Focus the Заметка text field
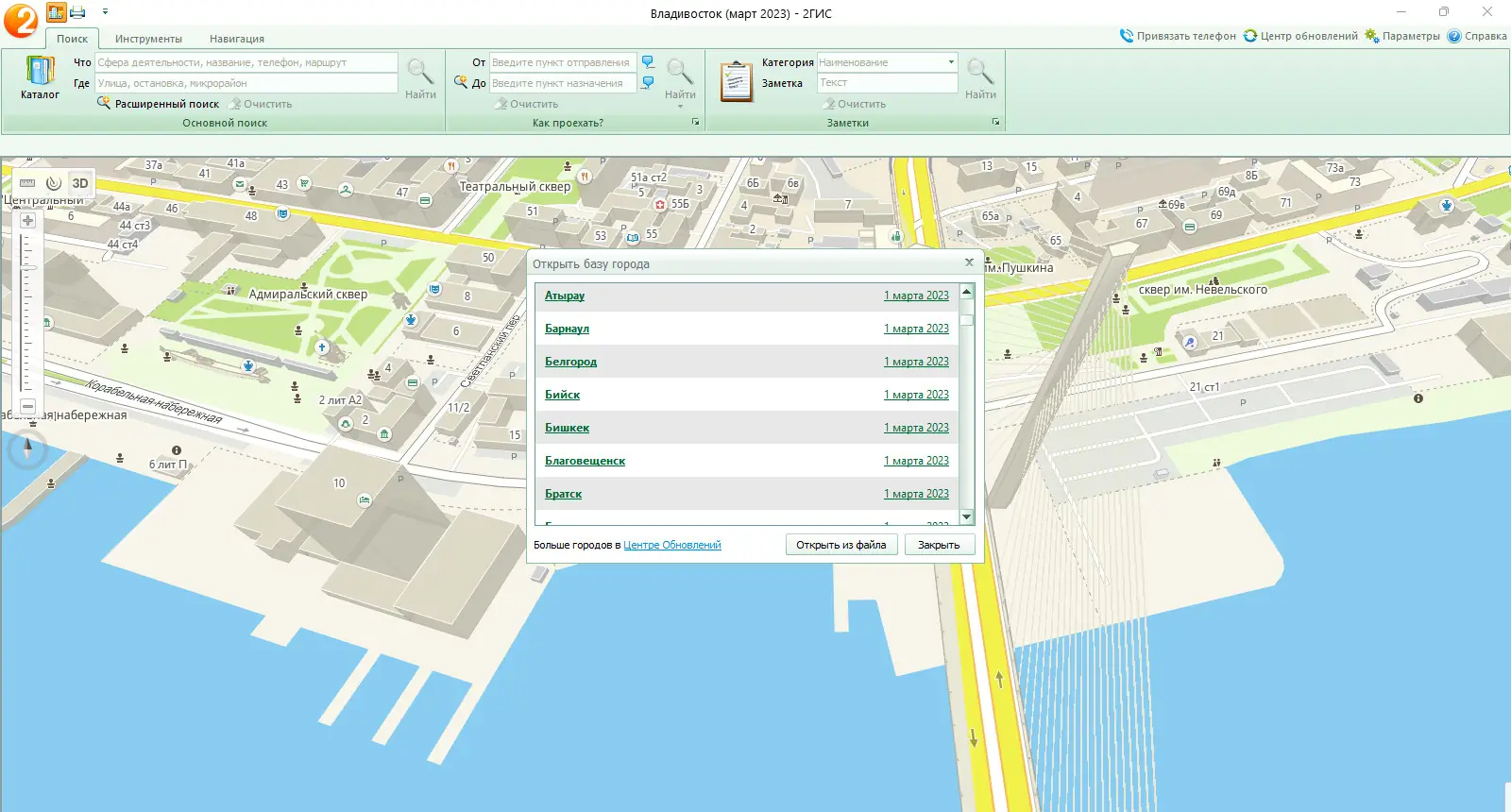This screenshot has height=812, width=1511. (888, 83)
